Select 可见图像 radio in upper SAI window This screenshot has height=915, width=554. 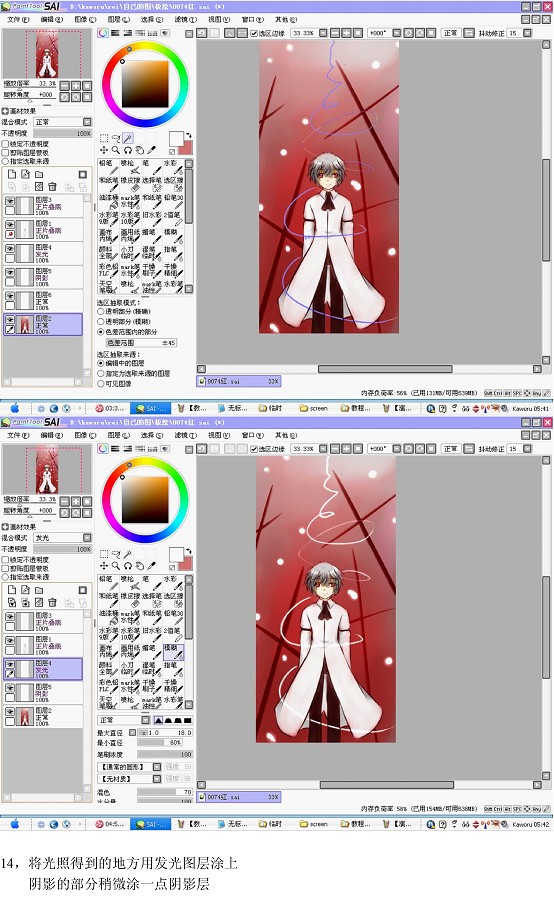101,383
